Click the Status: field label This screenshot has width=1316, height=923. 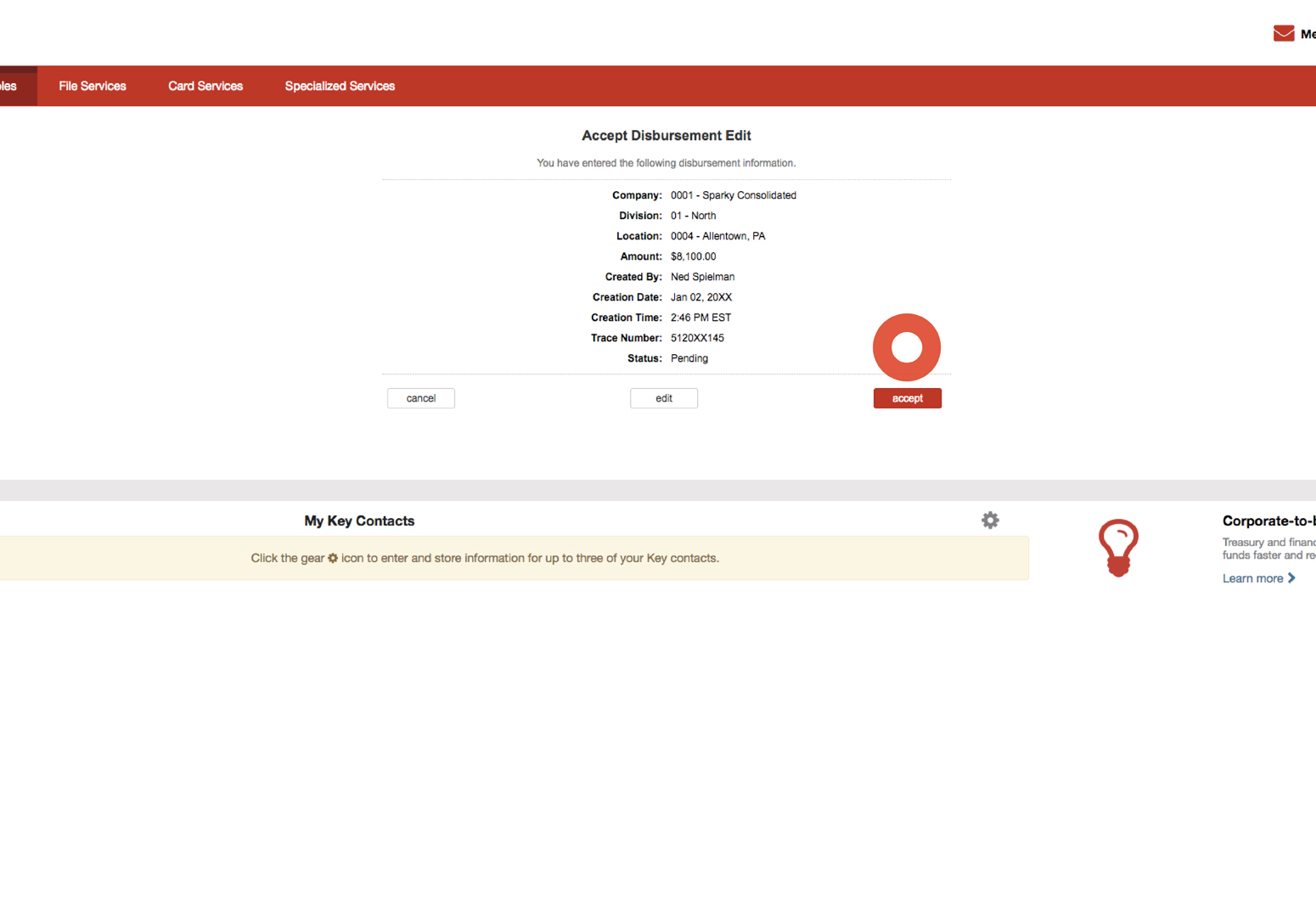pyautogui.click(x=645, y=358)
